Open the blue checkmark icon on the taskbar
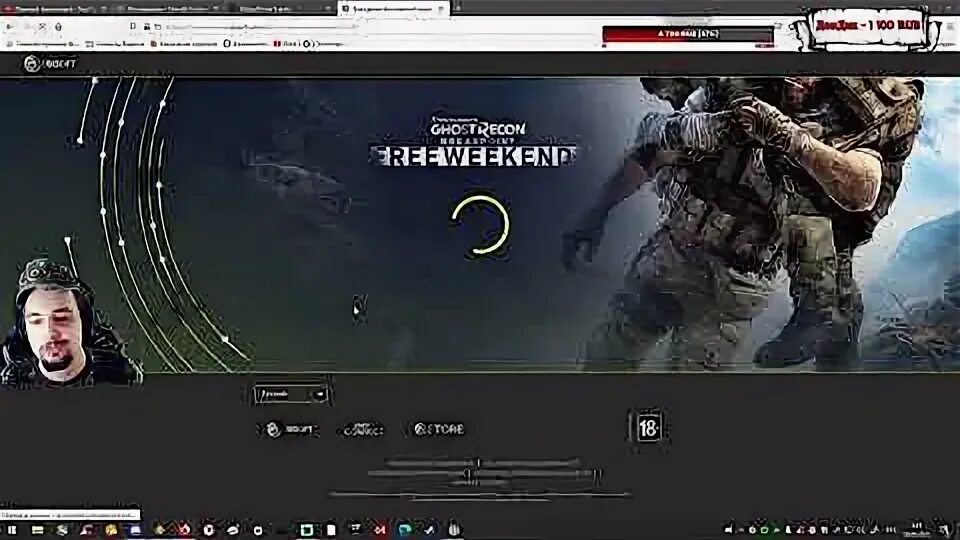The height and width of the screenshot is (540, 960). pos(429,530)
